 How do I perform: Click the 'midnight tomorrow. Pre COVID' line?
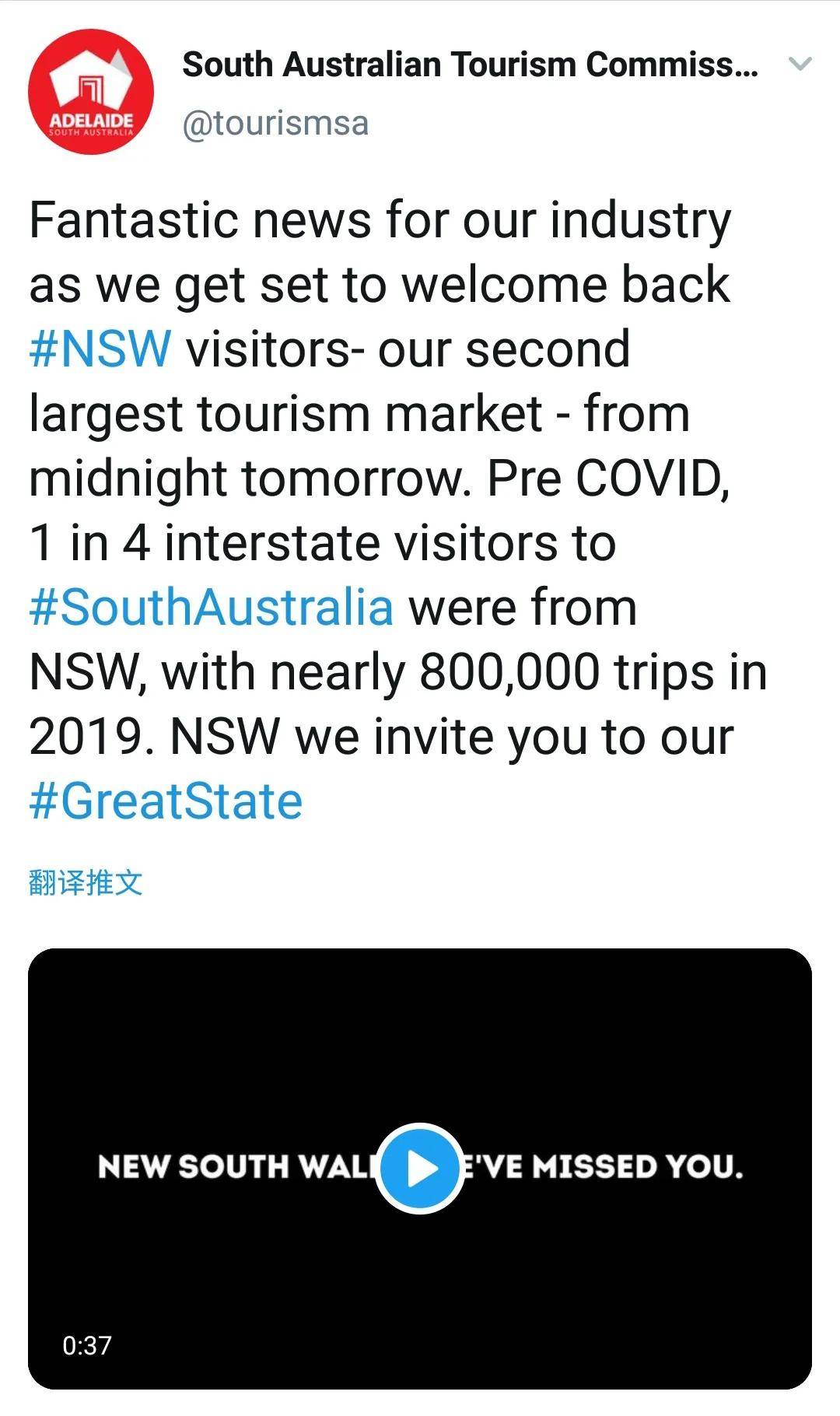click(x=380, y=478)
